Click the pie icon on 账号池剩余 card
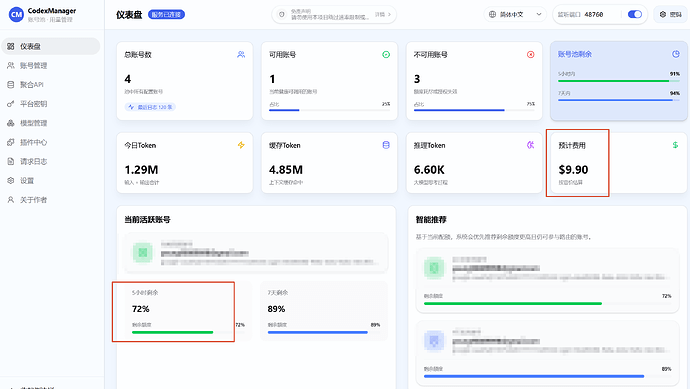Screen dimensions: 690x389 [675, 54]
